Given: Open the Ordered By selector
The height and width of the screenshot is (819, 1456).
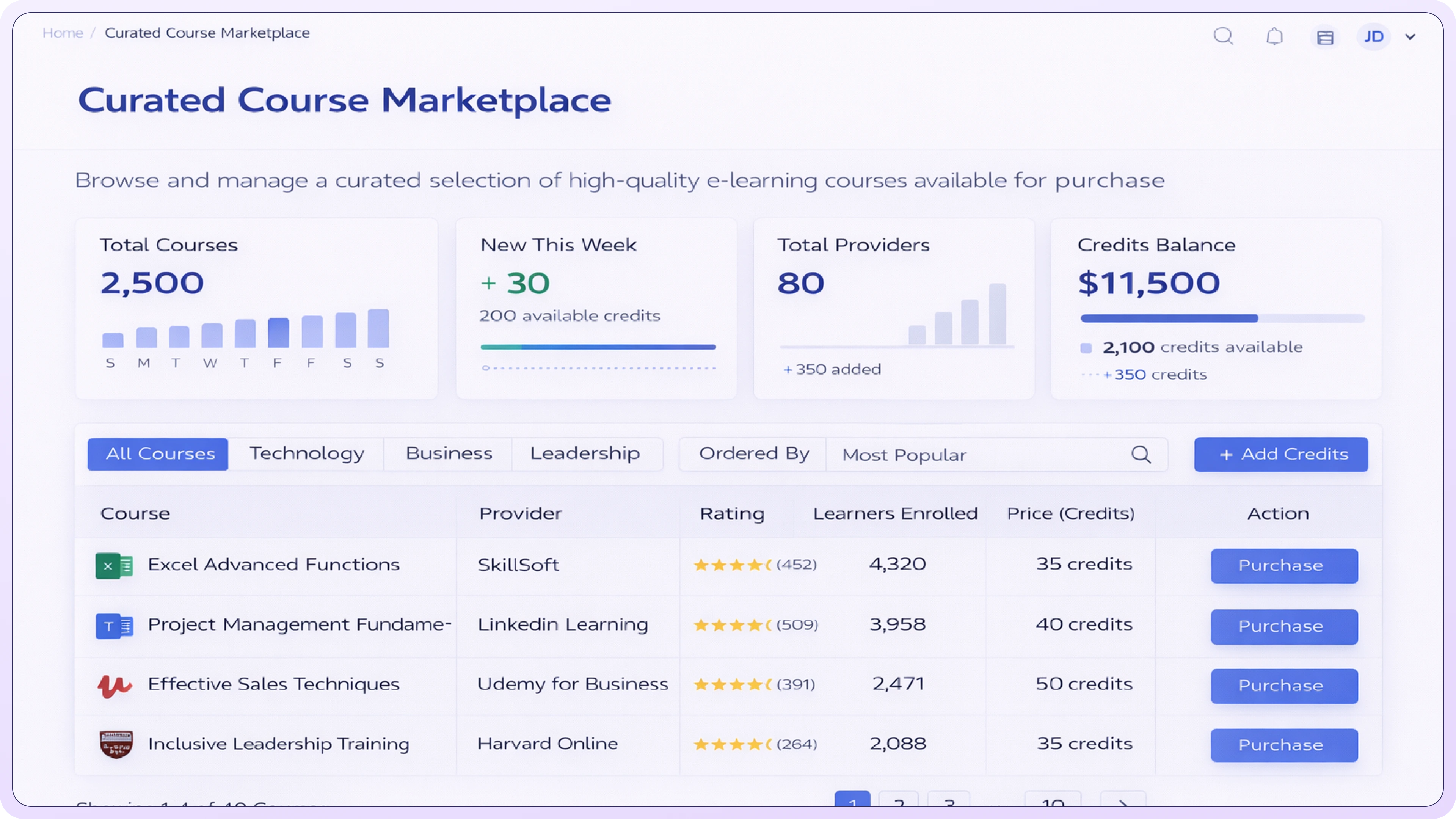Looking at the screenshot, I should point(754,453).
